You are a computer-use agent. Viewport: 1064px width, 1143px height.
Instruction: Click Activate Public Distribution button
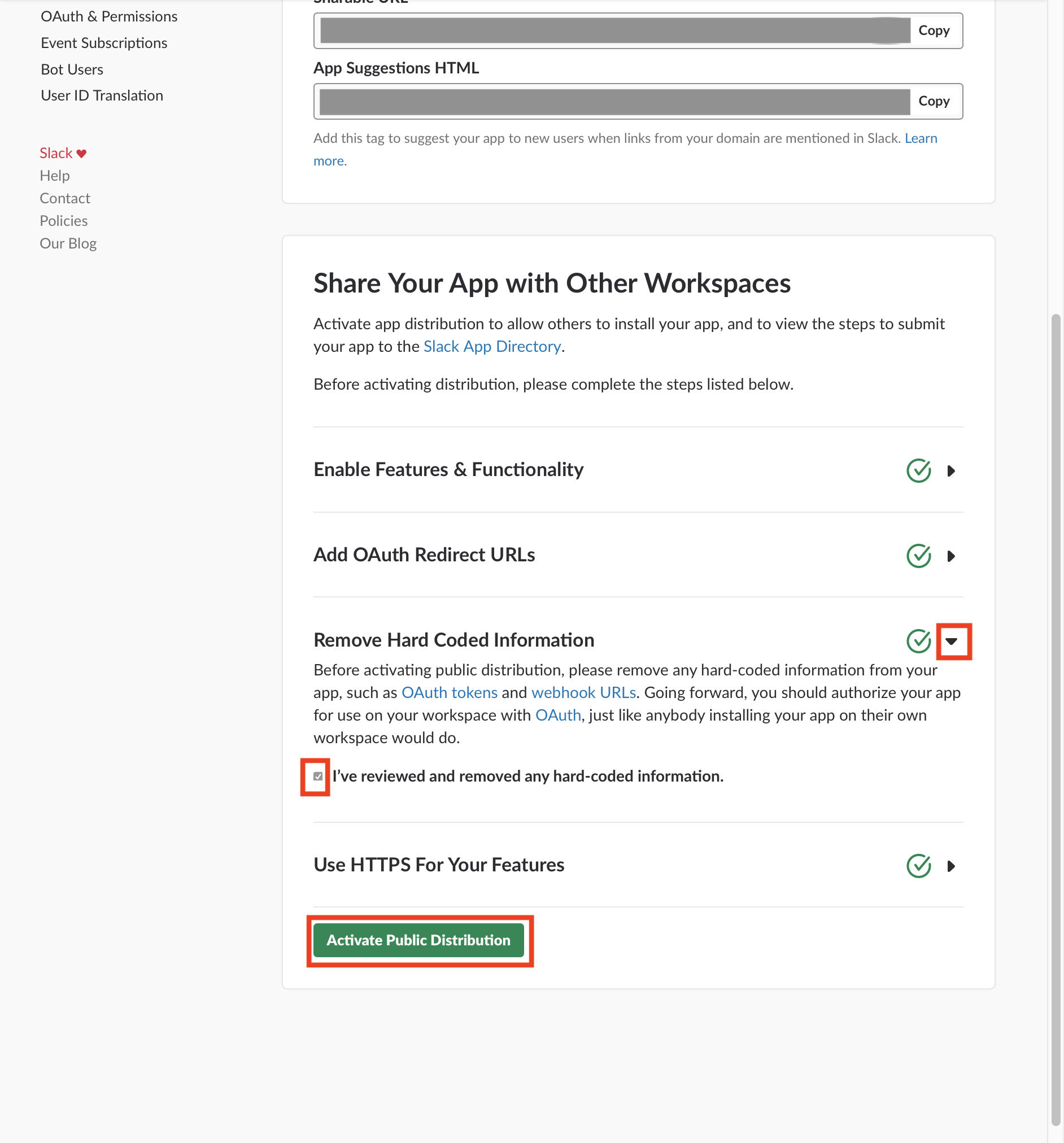(x=418, y=940)
